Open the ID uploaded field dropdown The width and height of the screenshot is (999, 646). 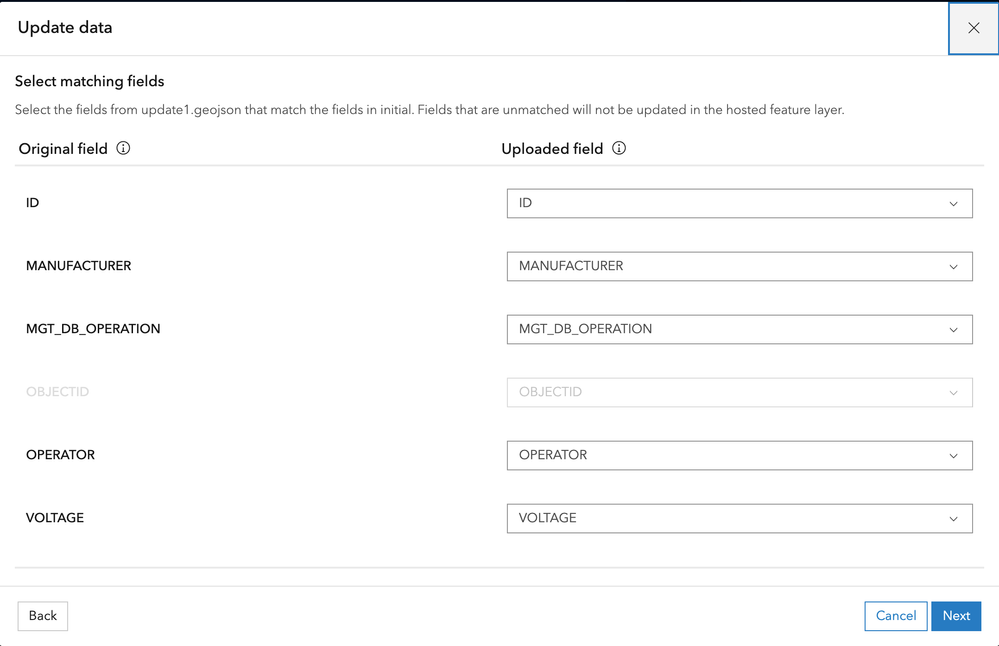point(739,204)
